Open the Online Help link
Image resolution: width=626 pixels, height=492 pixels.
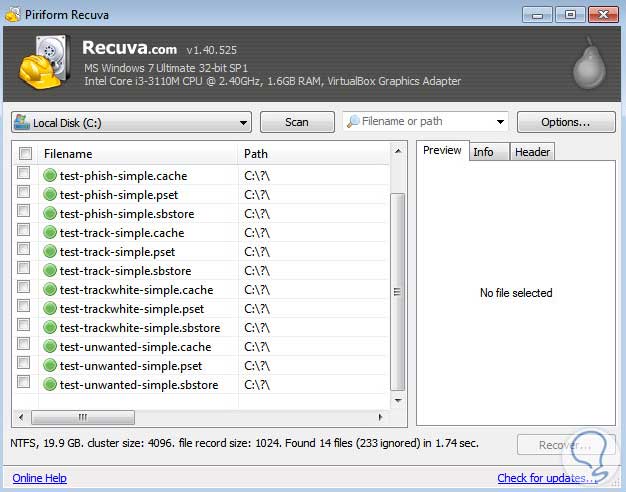(x=40, y=478)
